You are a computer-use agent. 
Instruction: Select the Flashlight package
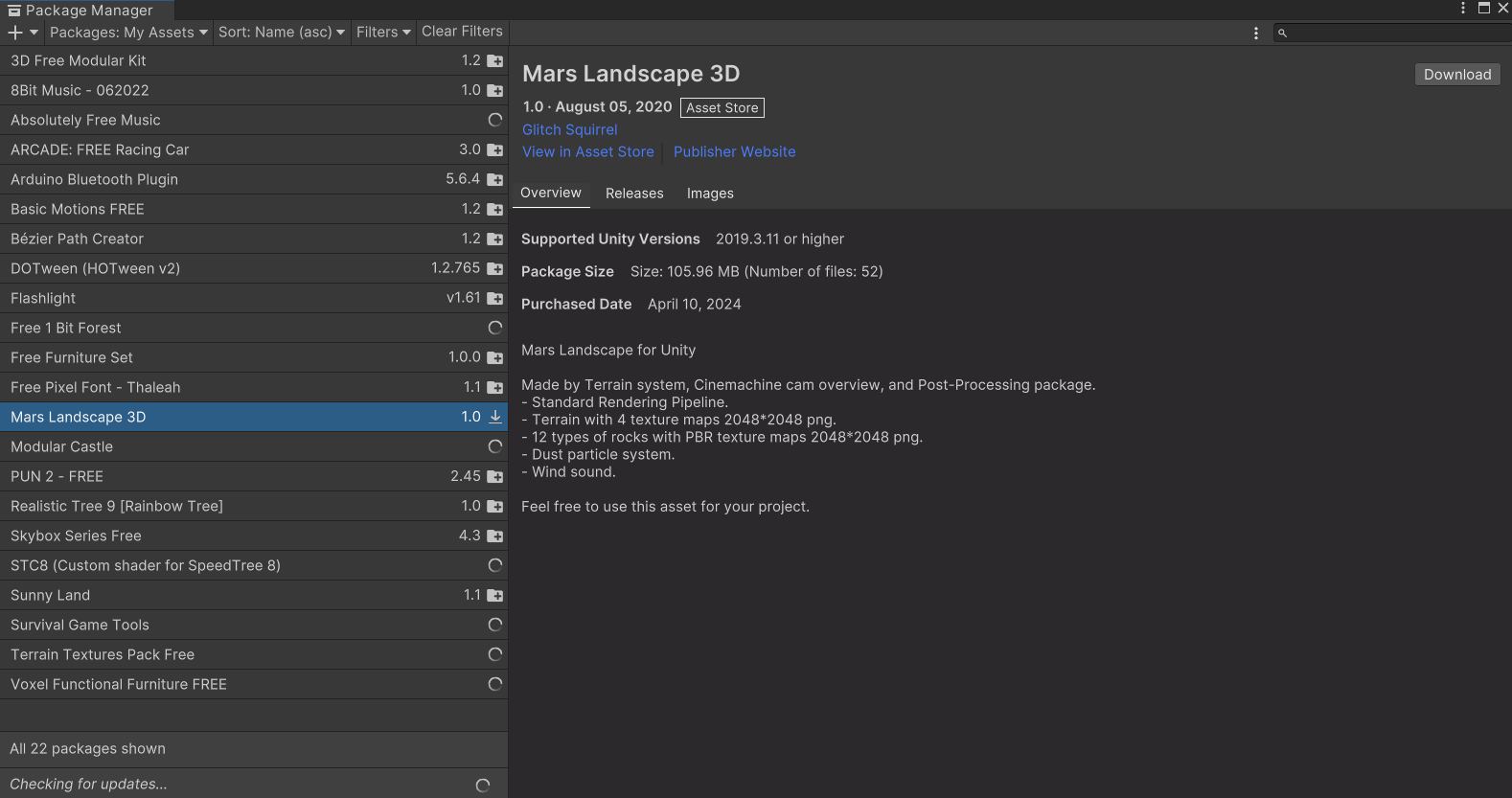point(254,298)
